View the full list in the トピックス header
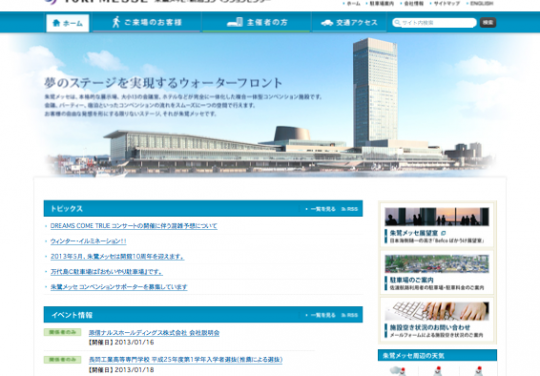This screenshot has width=540, height=376. tap(320, 209)
